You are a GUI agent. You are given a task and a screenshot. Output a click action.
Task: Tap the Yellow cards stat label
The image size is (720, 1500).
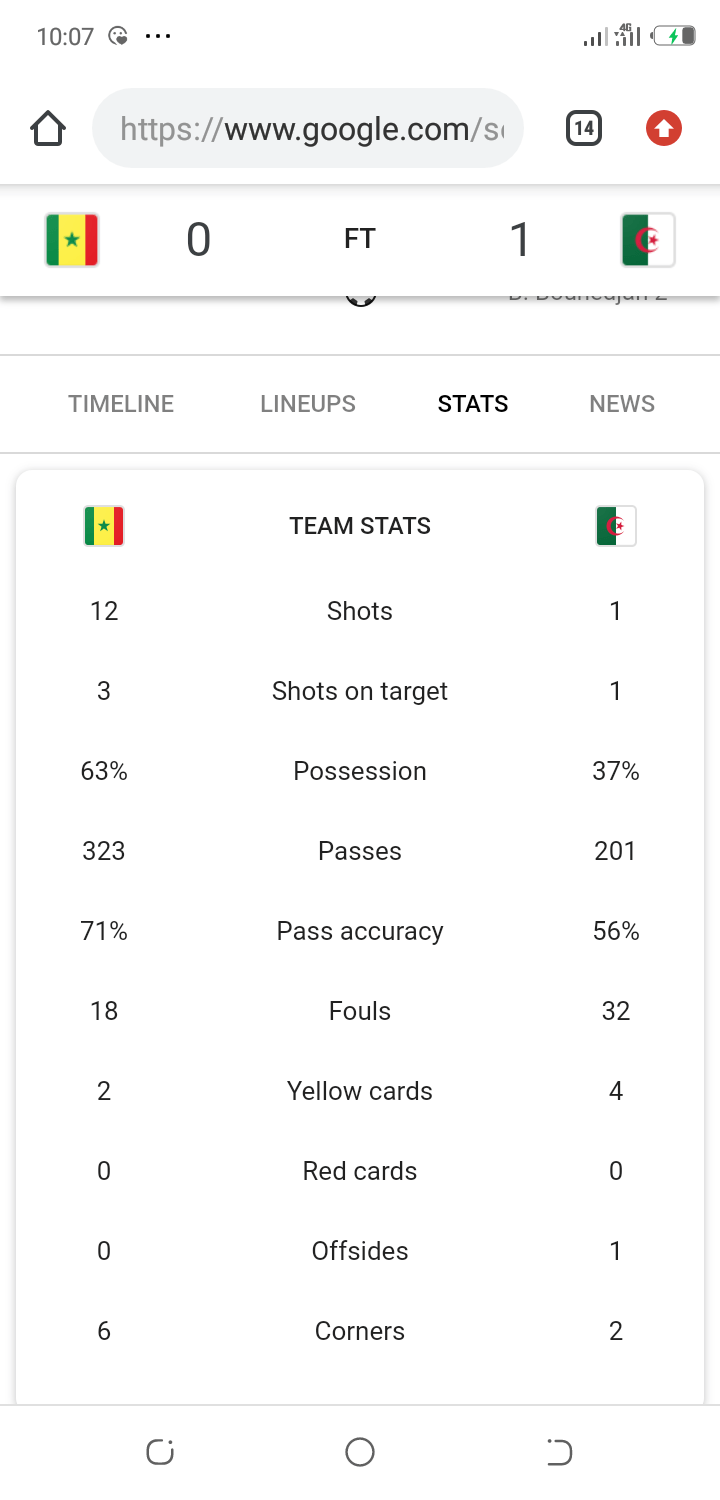tap(360, 1091)
